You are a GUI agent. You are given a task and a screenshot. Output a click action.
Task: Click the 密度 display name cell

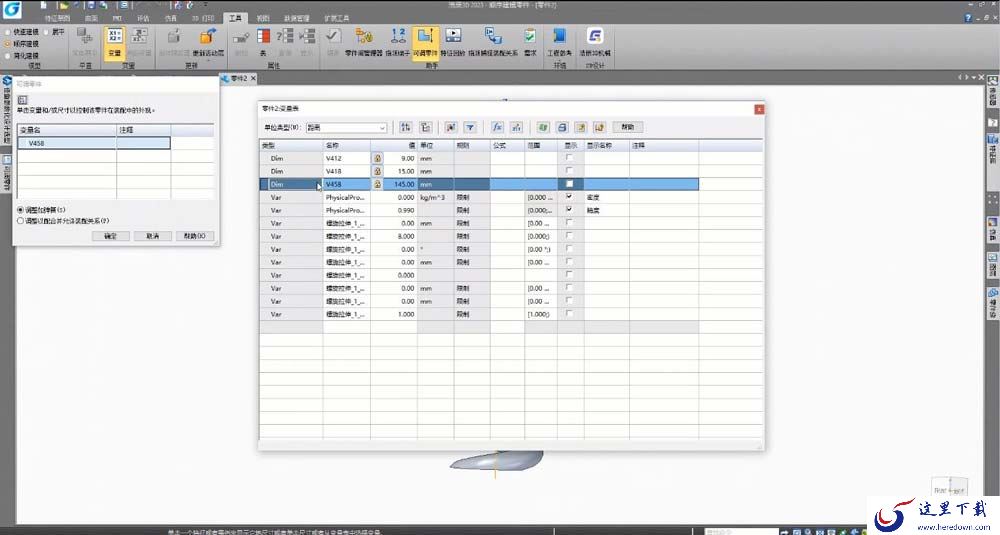click(607, 197)
